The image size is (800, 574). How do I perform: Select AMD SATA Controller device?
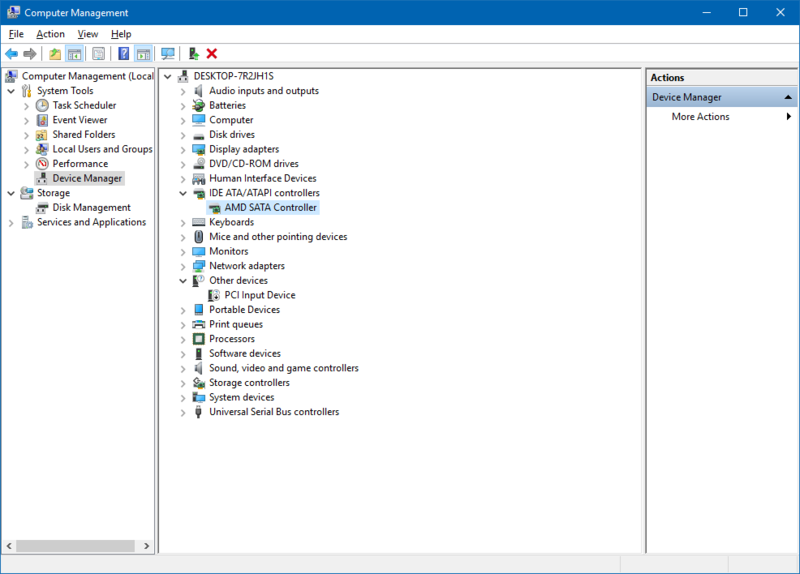270,208
